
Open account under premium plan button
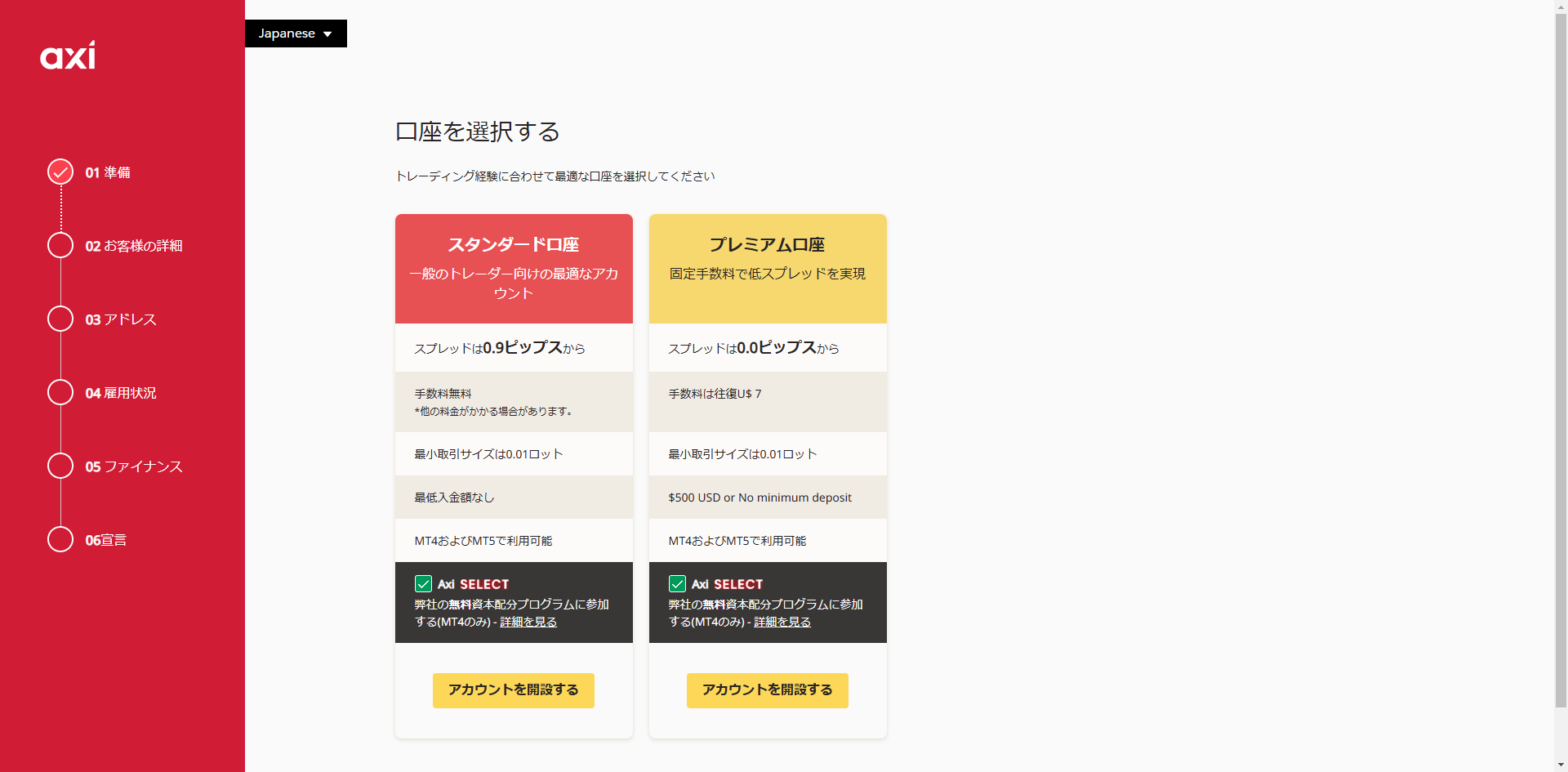[767, 690]
